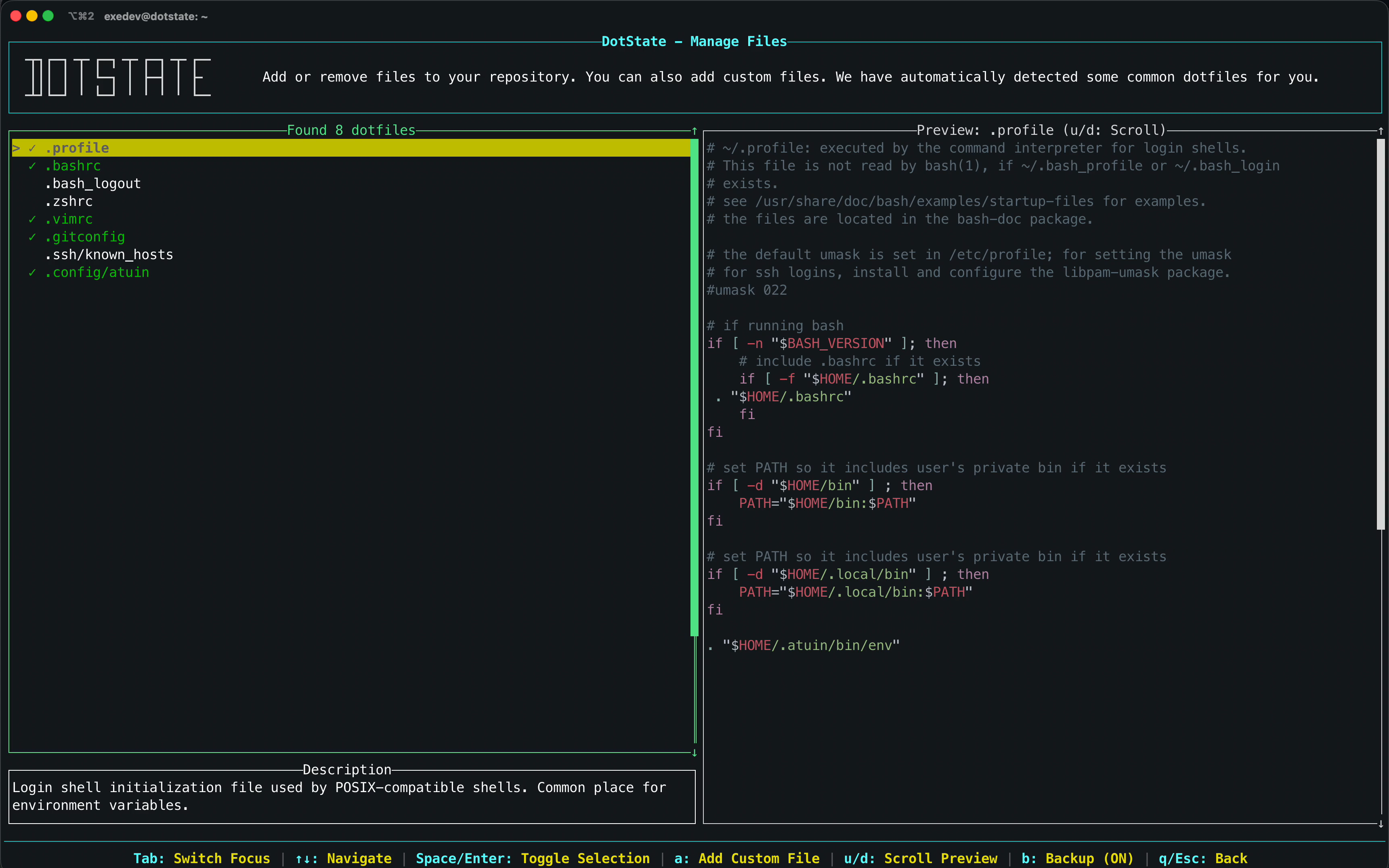Click the down-arrow at the preview pane bottom

click(1381, 824)
